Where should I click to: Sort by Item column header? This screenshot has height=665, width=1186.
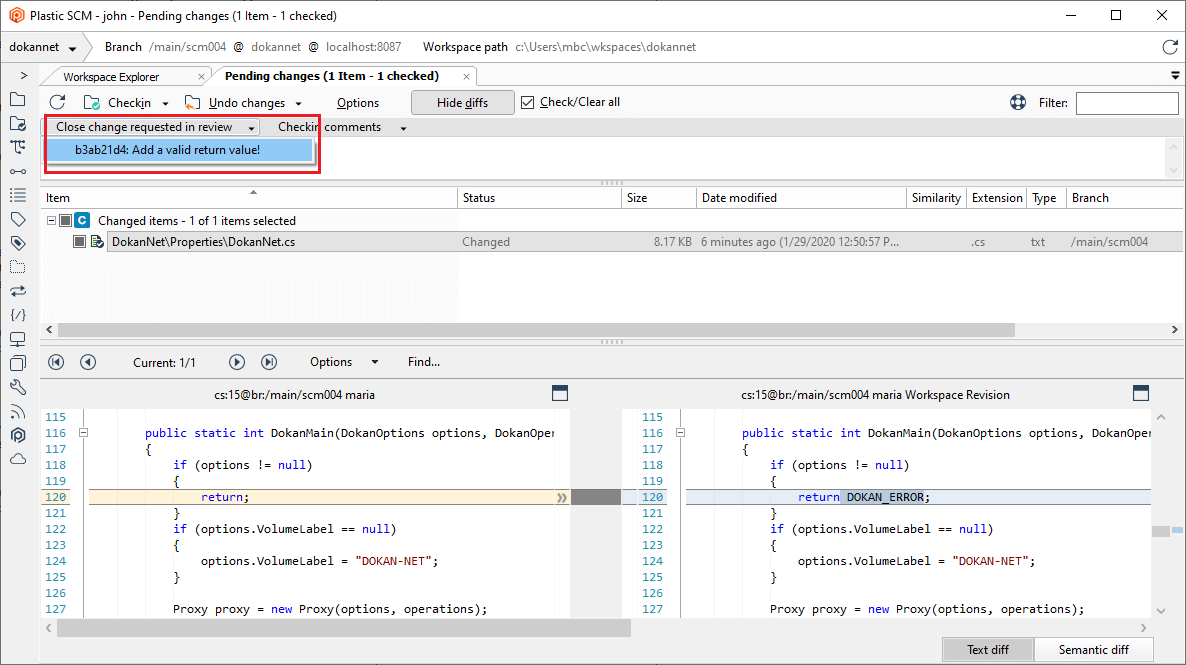250,197
